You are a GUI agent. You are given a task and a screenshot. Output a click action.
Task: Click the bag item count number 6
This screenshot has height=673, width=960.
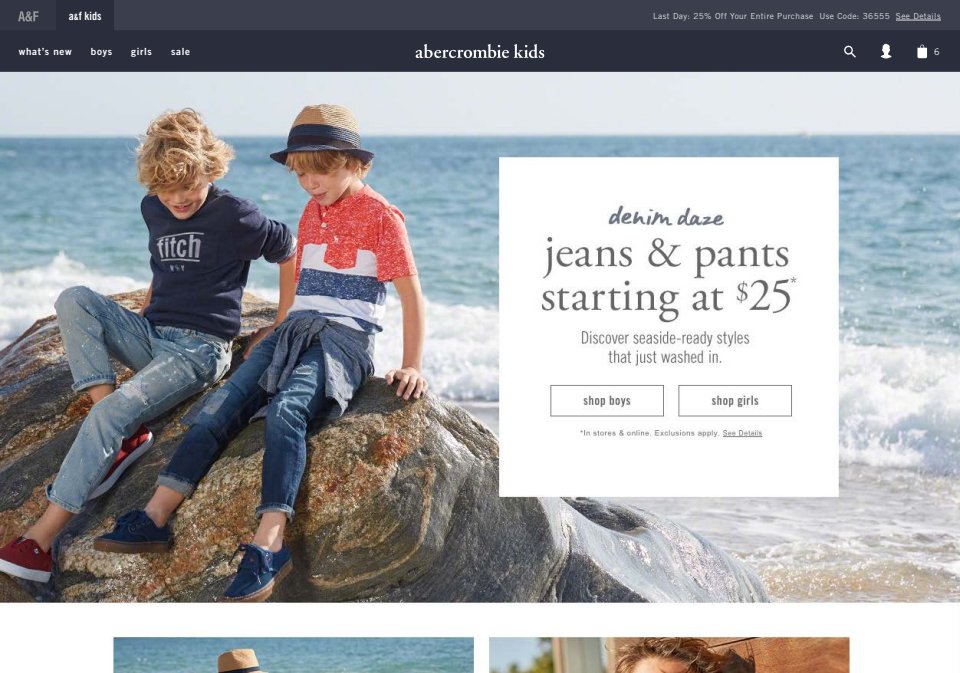(936, 52)
